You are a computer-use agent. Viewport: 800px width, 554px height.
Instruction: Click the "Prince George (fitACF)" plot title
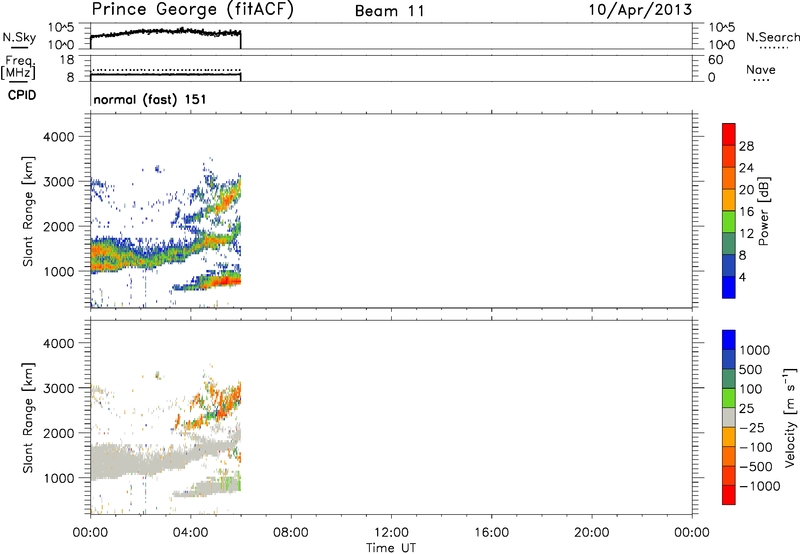[x=193, y=10]
